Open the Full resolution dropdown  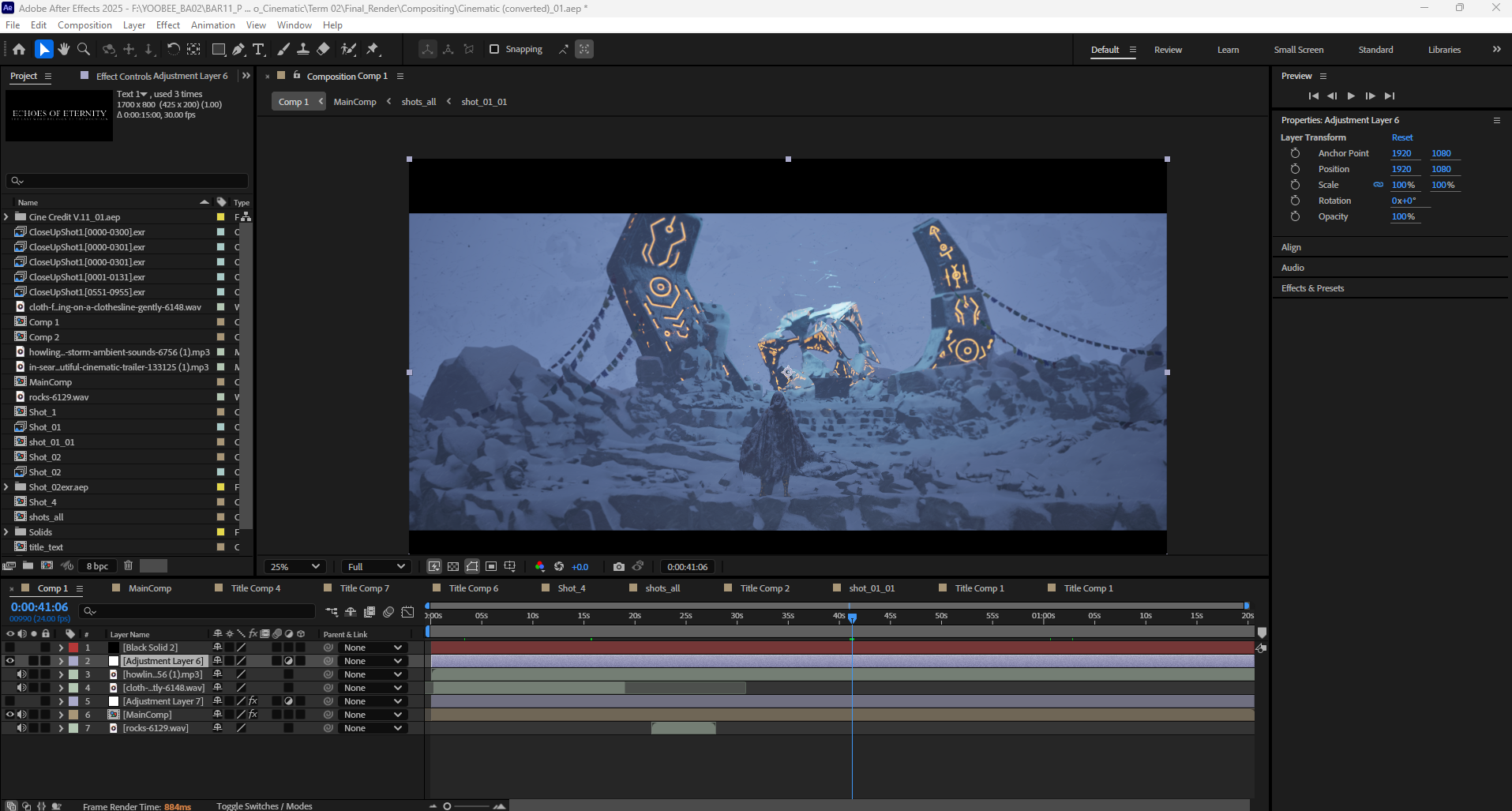(x=376, y=566)
